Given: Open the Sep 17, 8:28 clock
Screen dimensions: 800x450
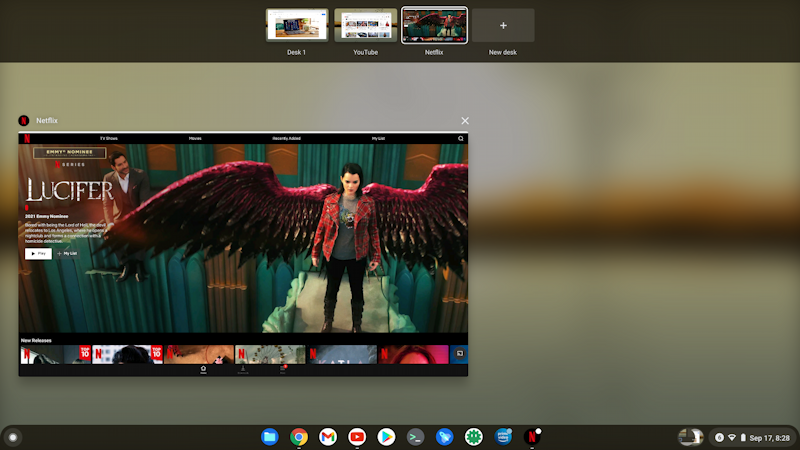Looking at the screenshot, I should click(769, 438).
